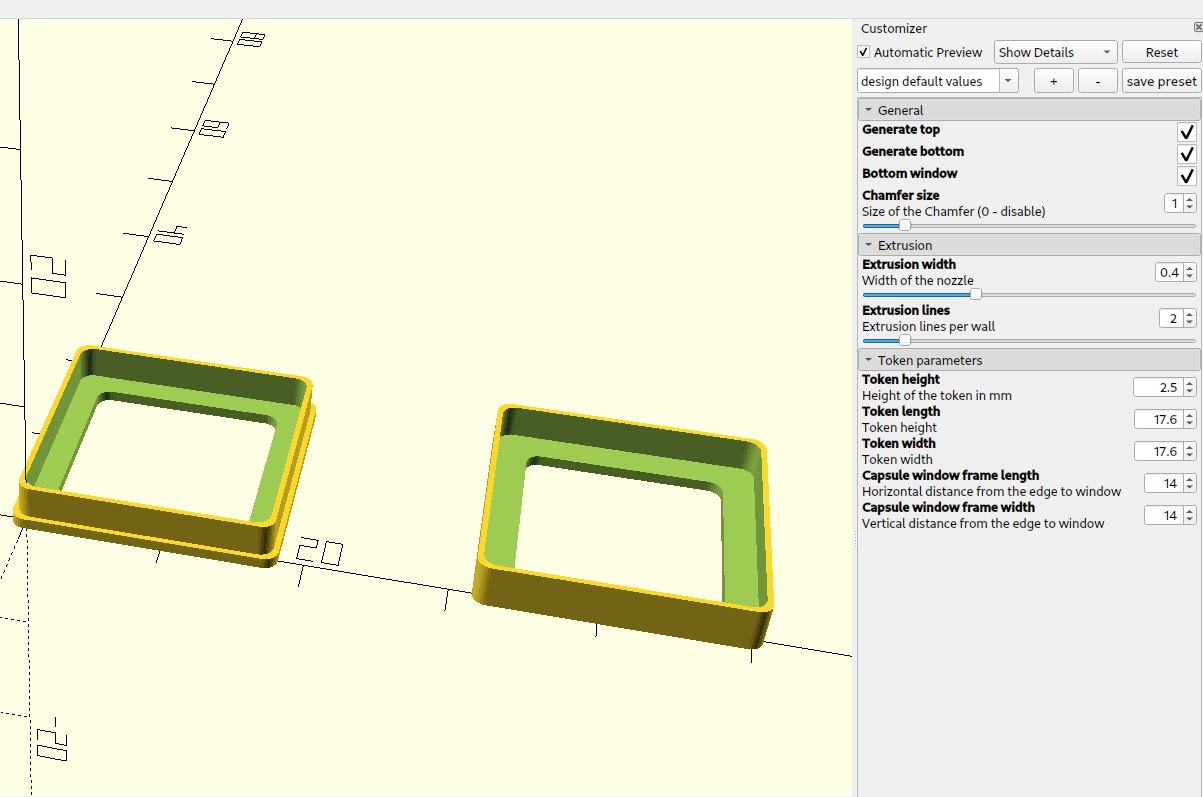
Task: Click the Capsule window frame width field
Action: (x=1162, y=515)
